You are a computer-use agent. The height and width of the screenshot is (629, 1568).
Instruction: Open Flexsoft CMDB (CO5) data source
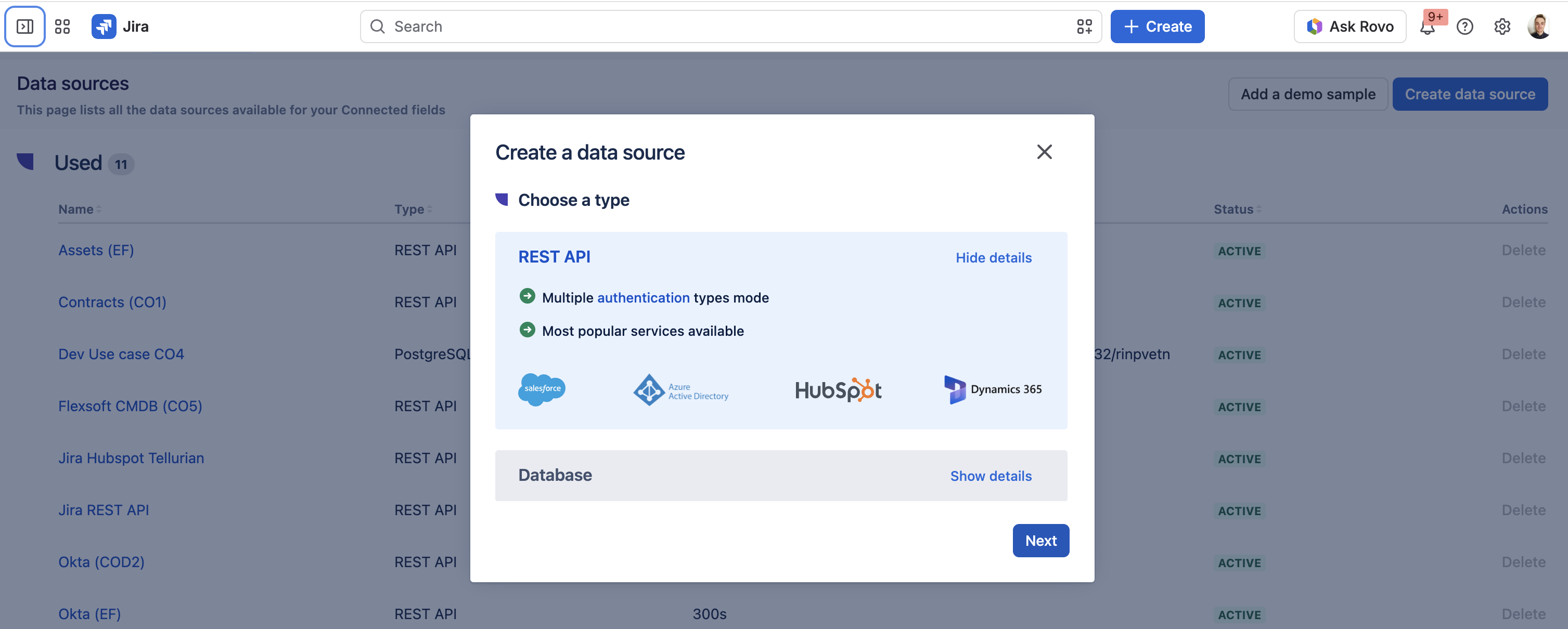(x=130, y=406)
